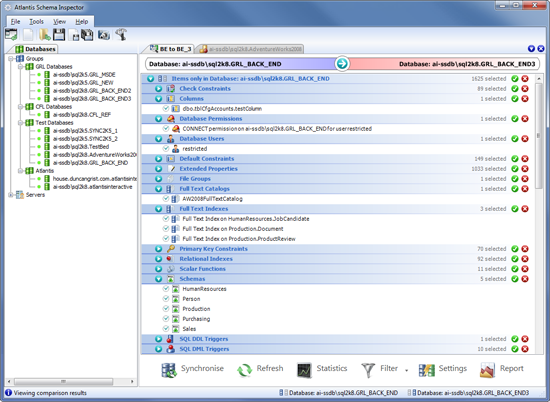550x402 pixels.
Task: Click the Refresh arrows icon
Action: [244, 370]
